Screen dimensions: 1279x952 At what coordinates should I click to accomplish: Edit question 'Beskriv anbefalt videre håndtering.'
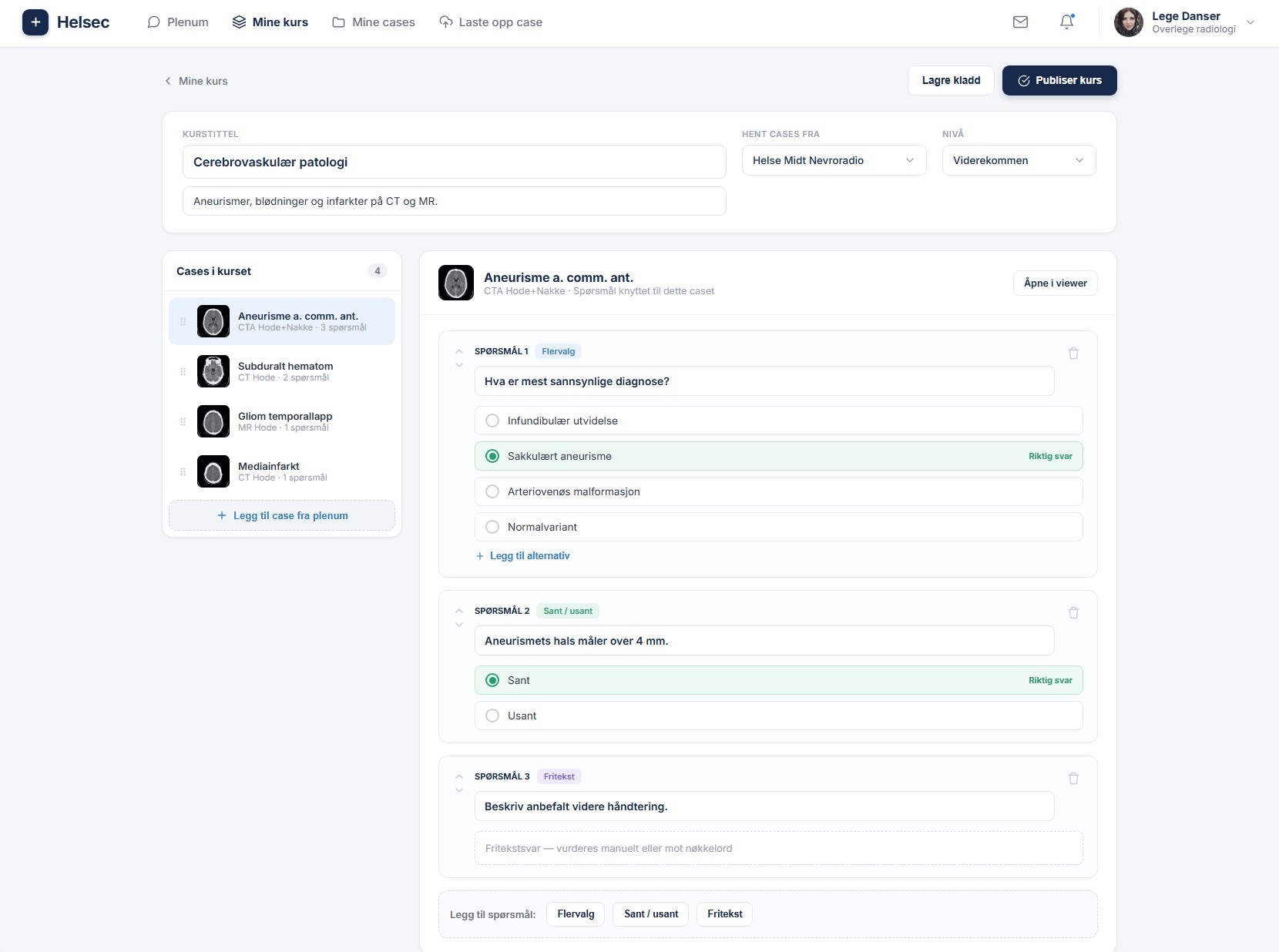point(764,806)
